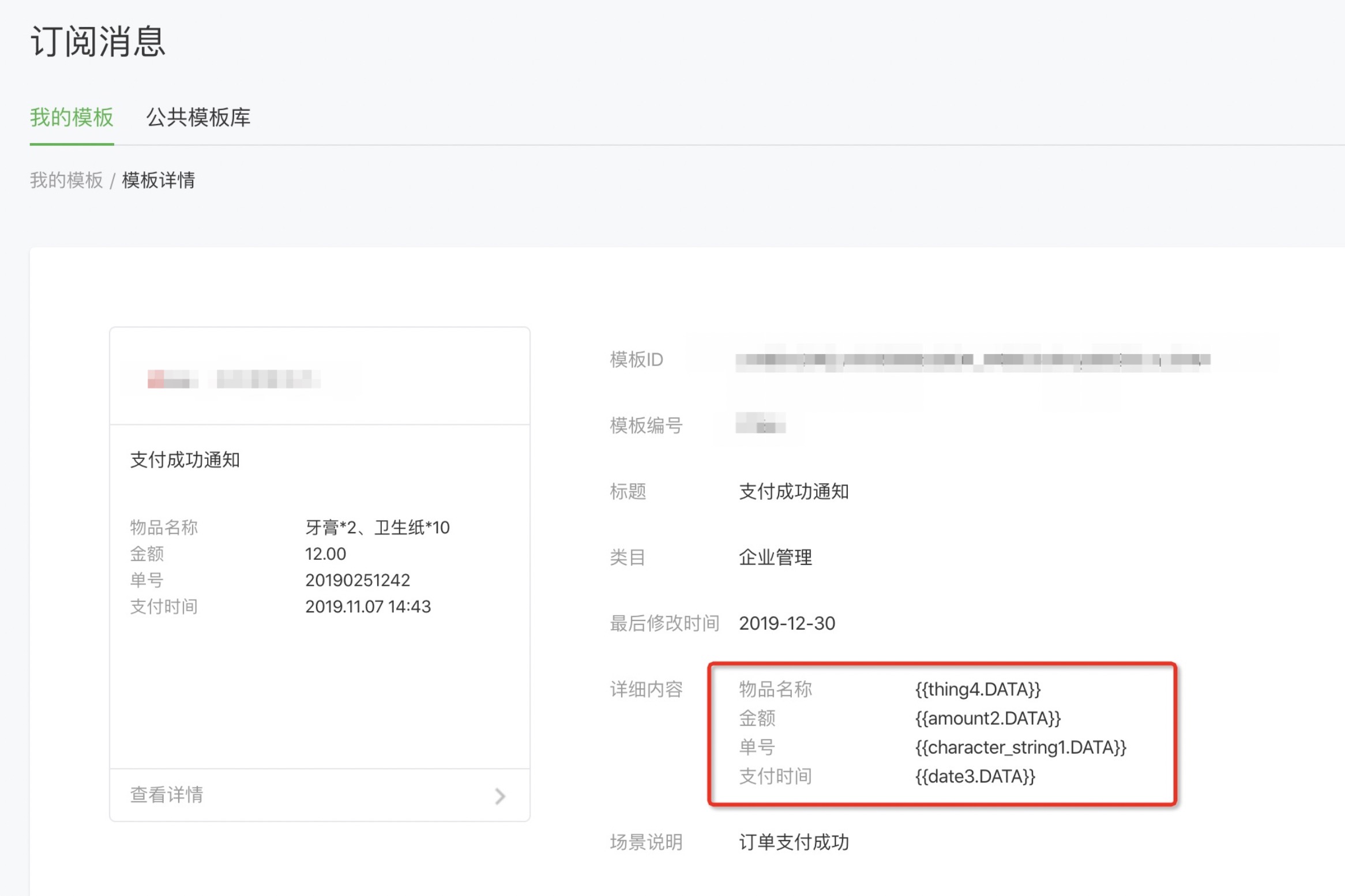The image size is (1345, 896).
Task: Click the last modified date 2019-12-30
Action: pos(787,623)
